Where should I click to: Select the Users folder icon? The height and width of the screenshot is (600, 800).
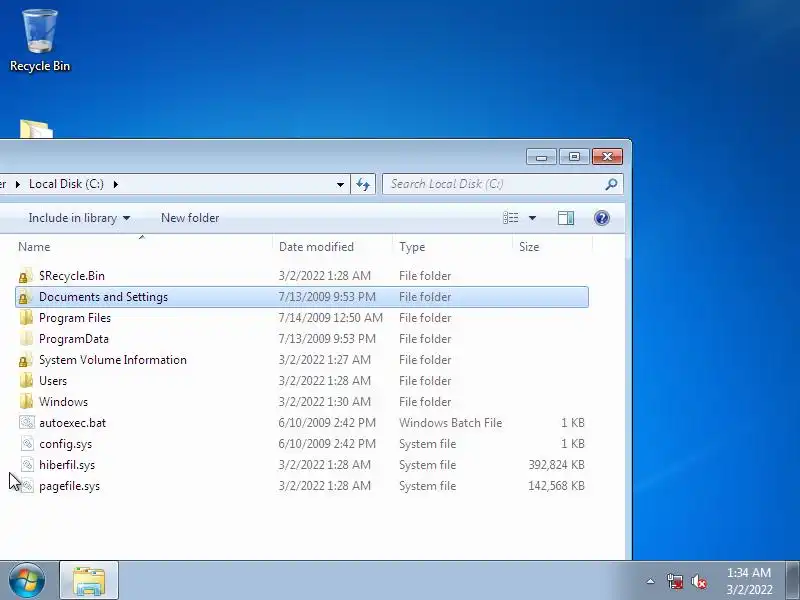[26, 381]
